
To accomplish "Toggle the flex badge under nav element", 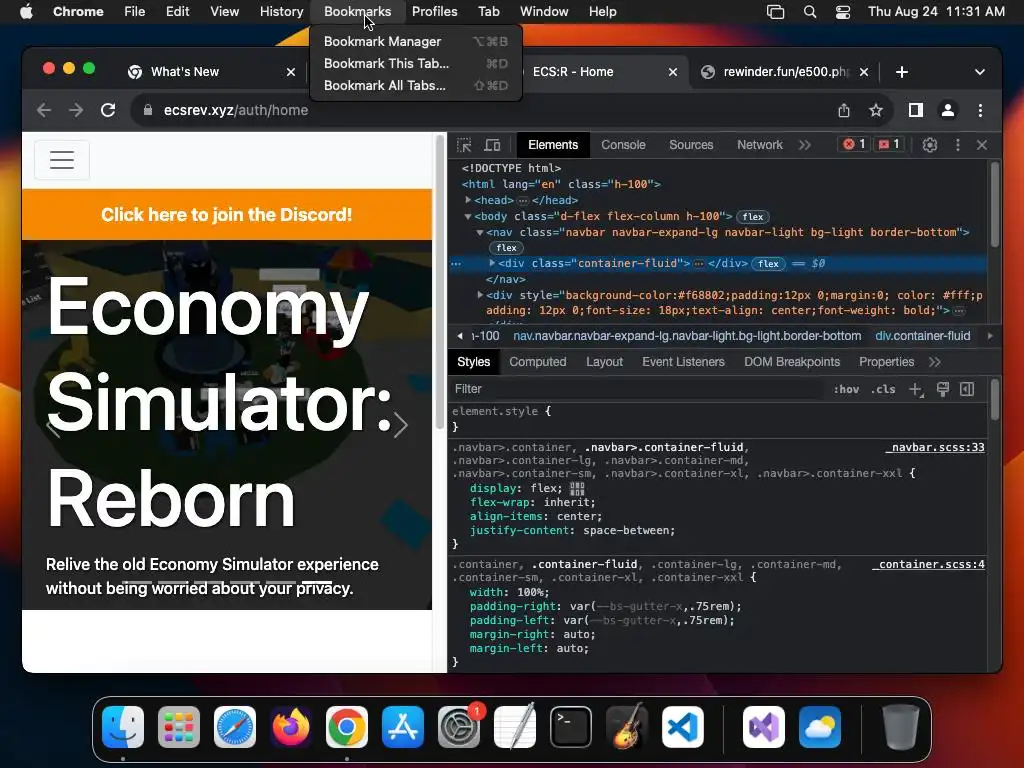I will (506, 248).
